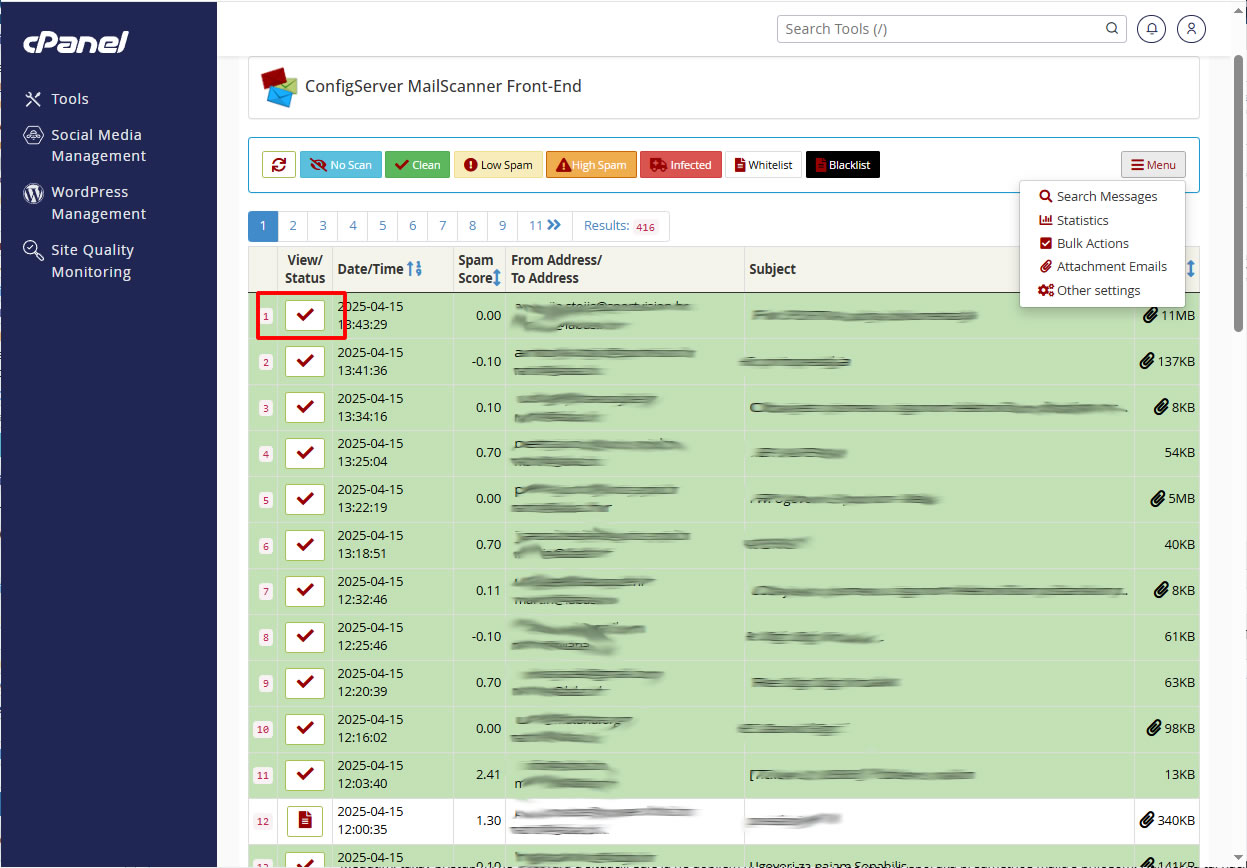This screenshot has height=868, width=1247.
Task: Go to results page 9
Action: (x=502, y=226)
